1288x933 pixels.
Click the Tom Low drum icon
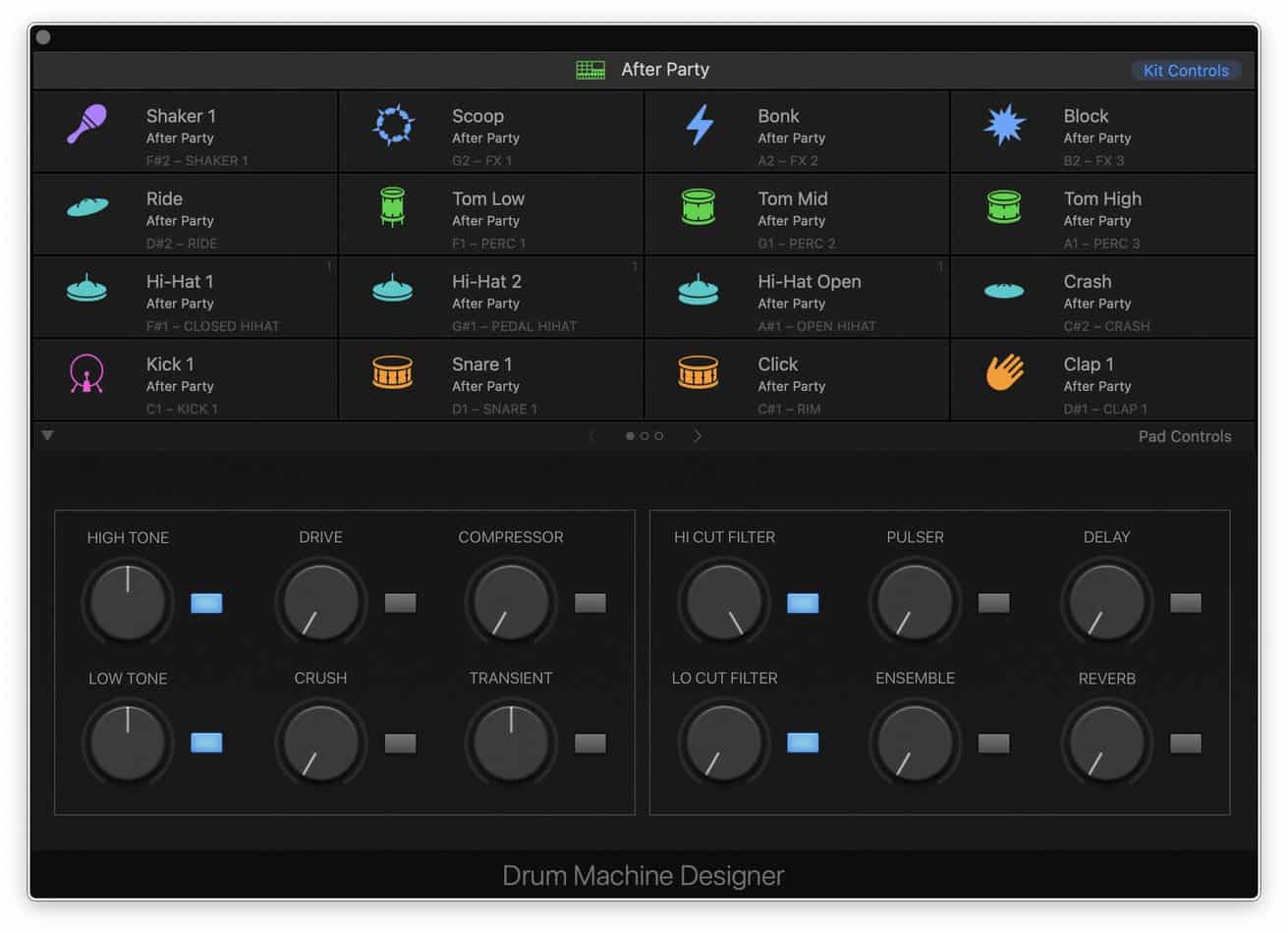click(x=392, y=207)
